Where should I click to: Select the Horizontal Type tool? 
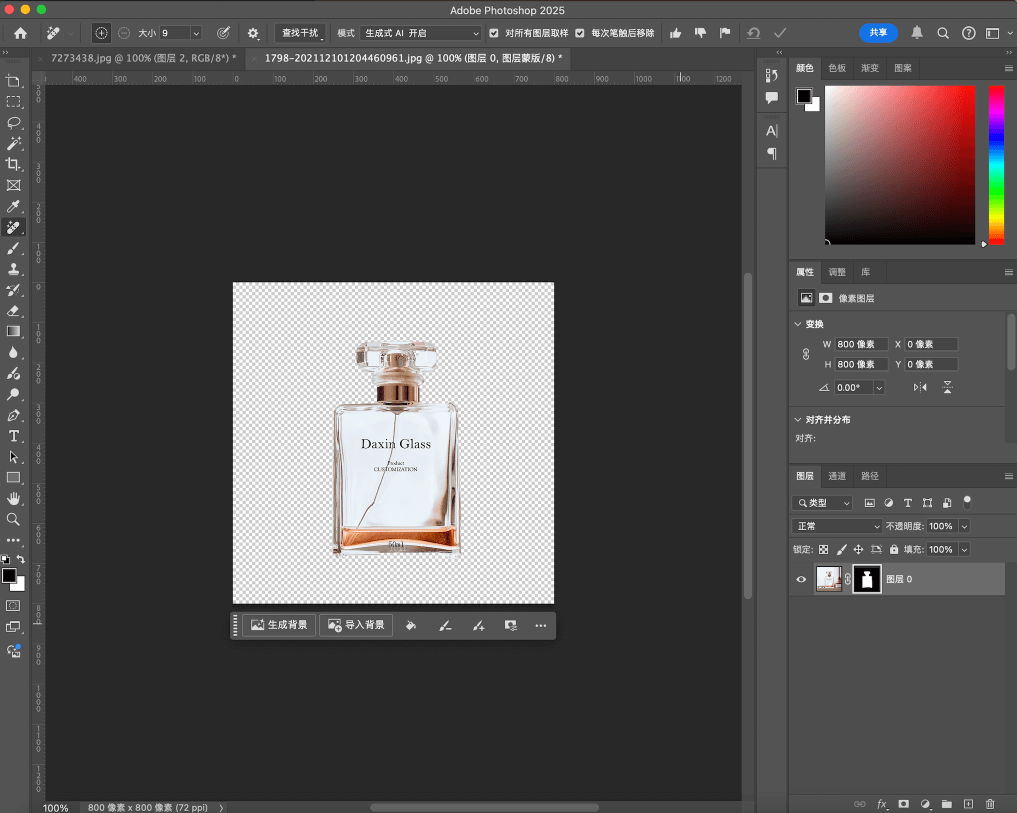(13, 436)
